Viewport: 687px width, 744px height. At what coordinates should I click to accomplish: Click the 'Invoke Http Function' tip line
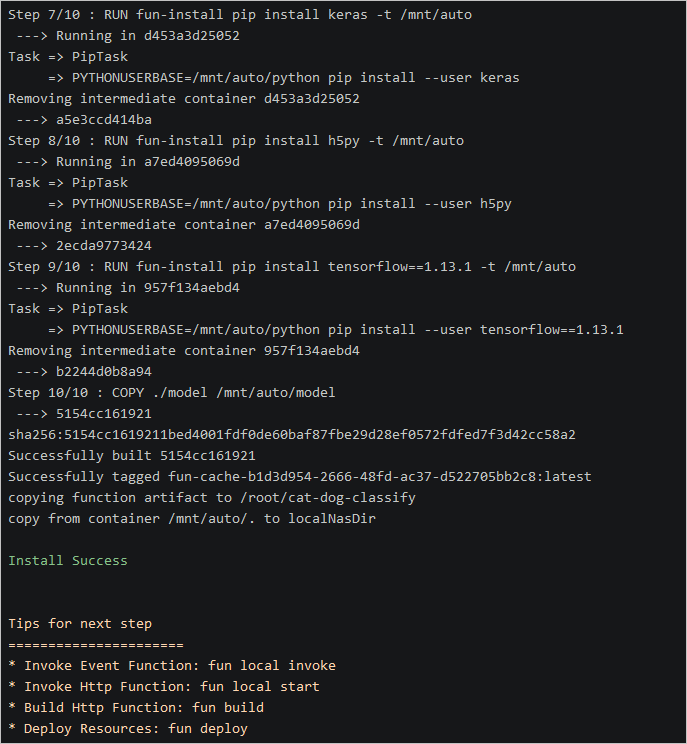coord(164,687)
